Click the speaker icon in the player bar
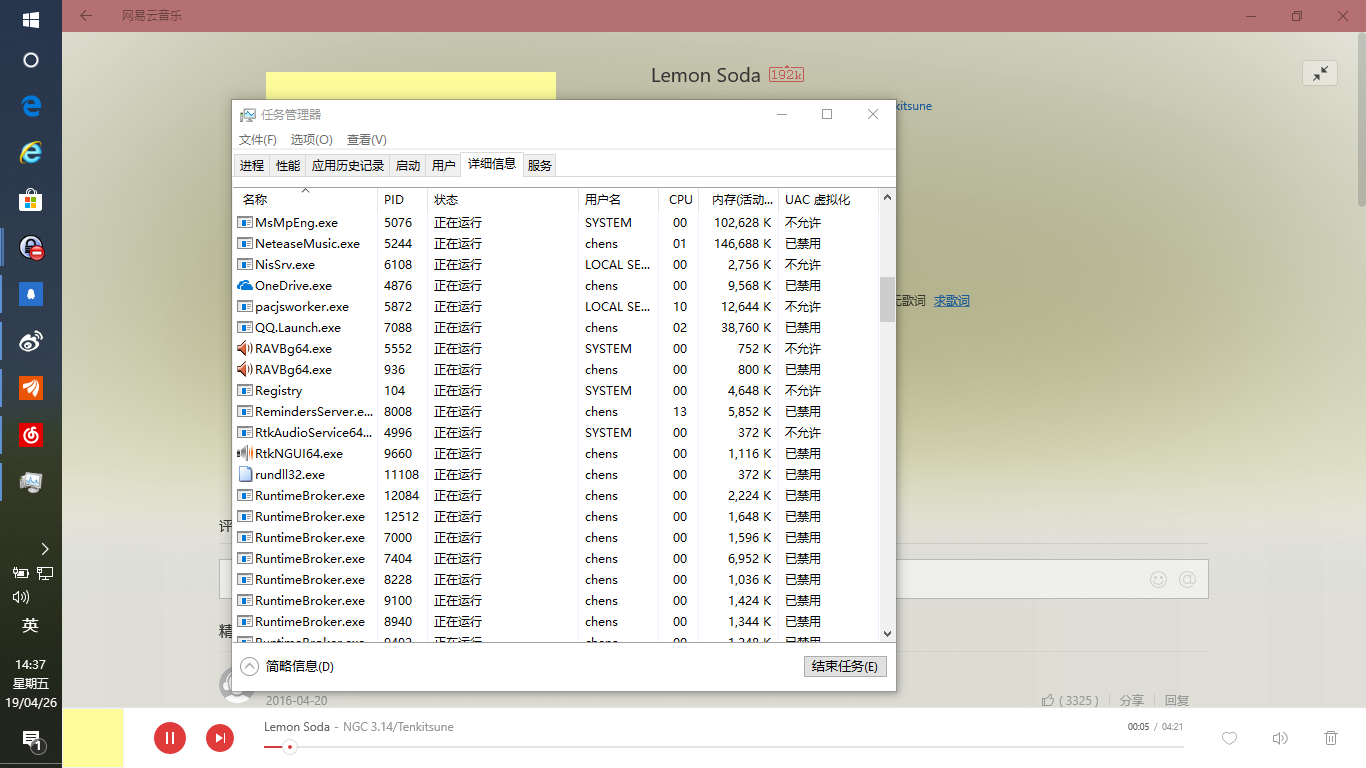 pos(1280,738)
